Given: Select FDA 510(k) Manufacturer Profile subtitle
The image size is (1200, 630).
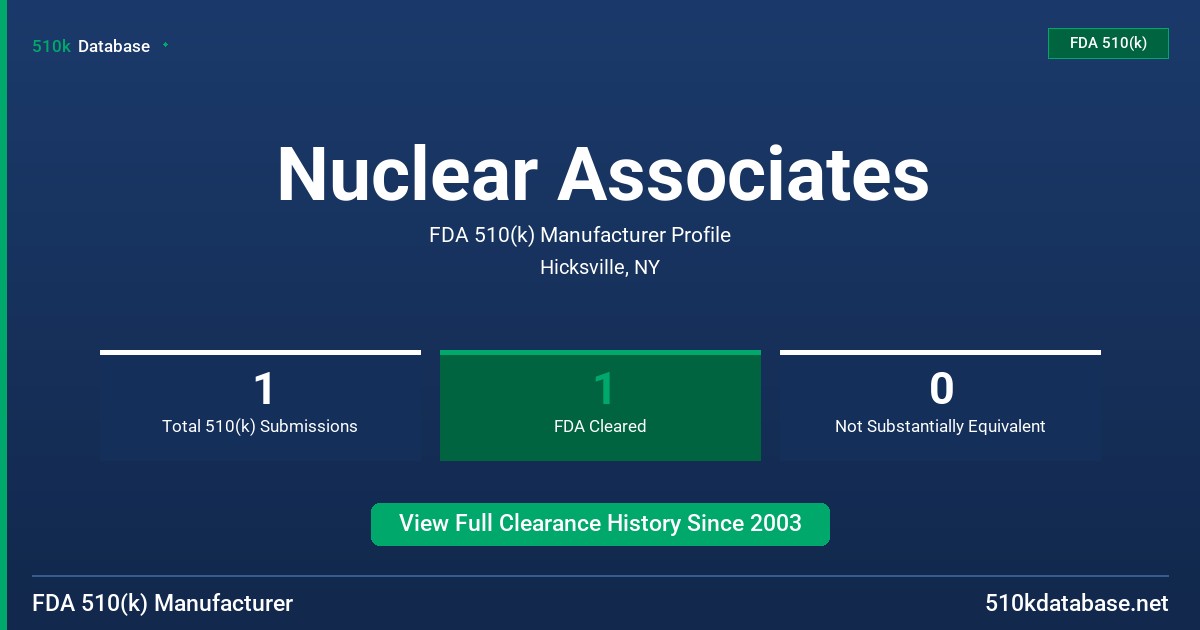Looking at the screenshot, I should 580,235.
